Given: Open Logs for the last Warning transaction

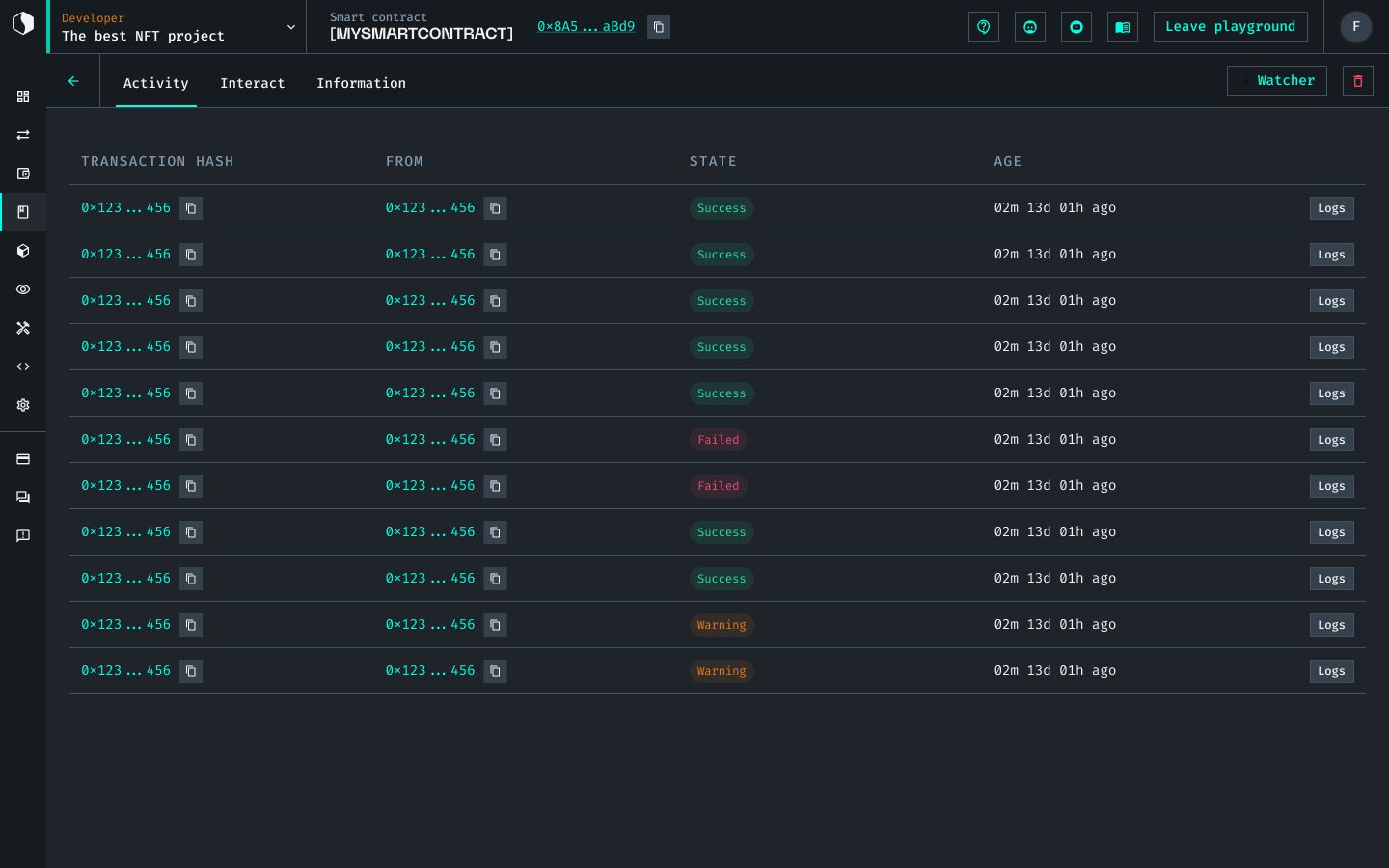Looking at the screenshot, I should (x=1331, y=671).
